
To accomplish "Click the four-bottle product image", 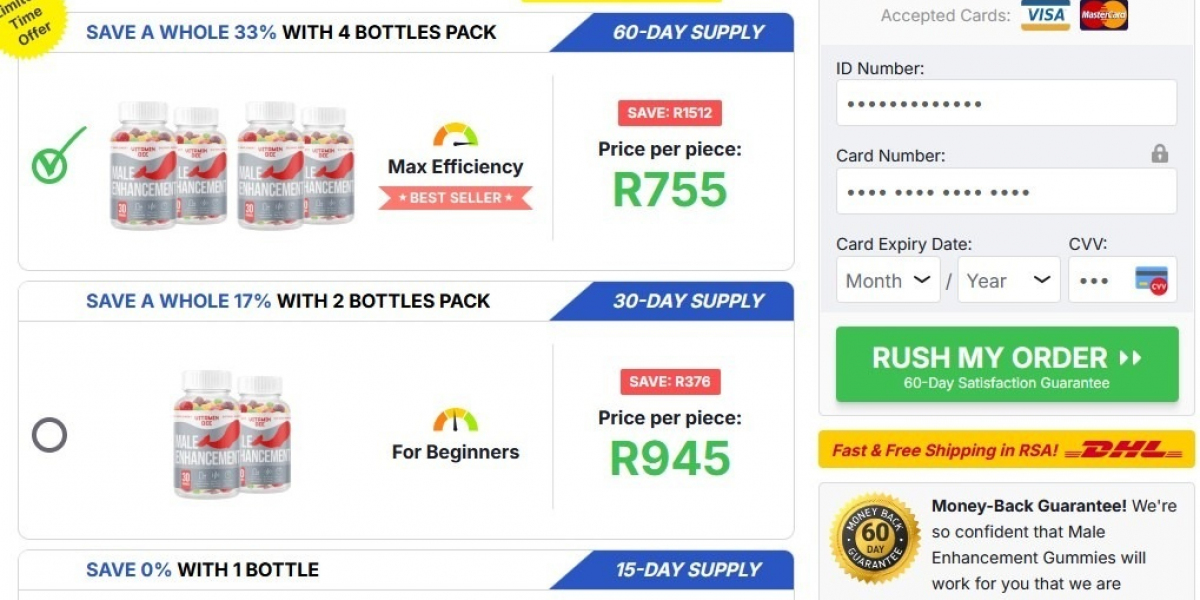I will point(230,165).
